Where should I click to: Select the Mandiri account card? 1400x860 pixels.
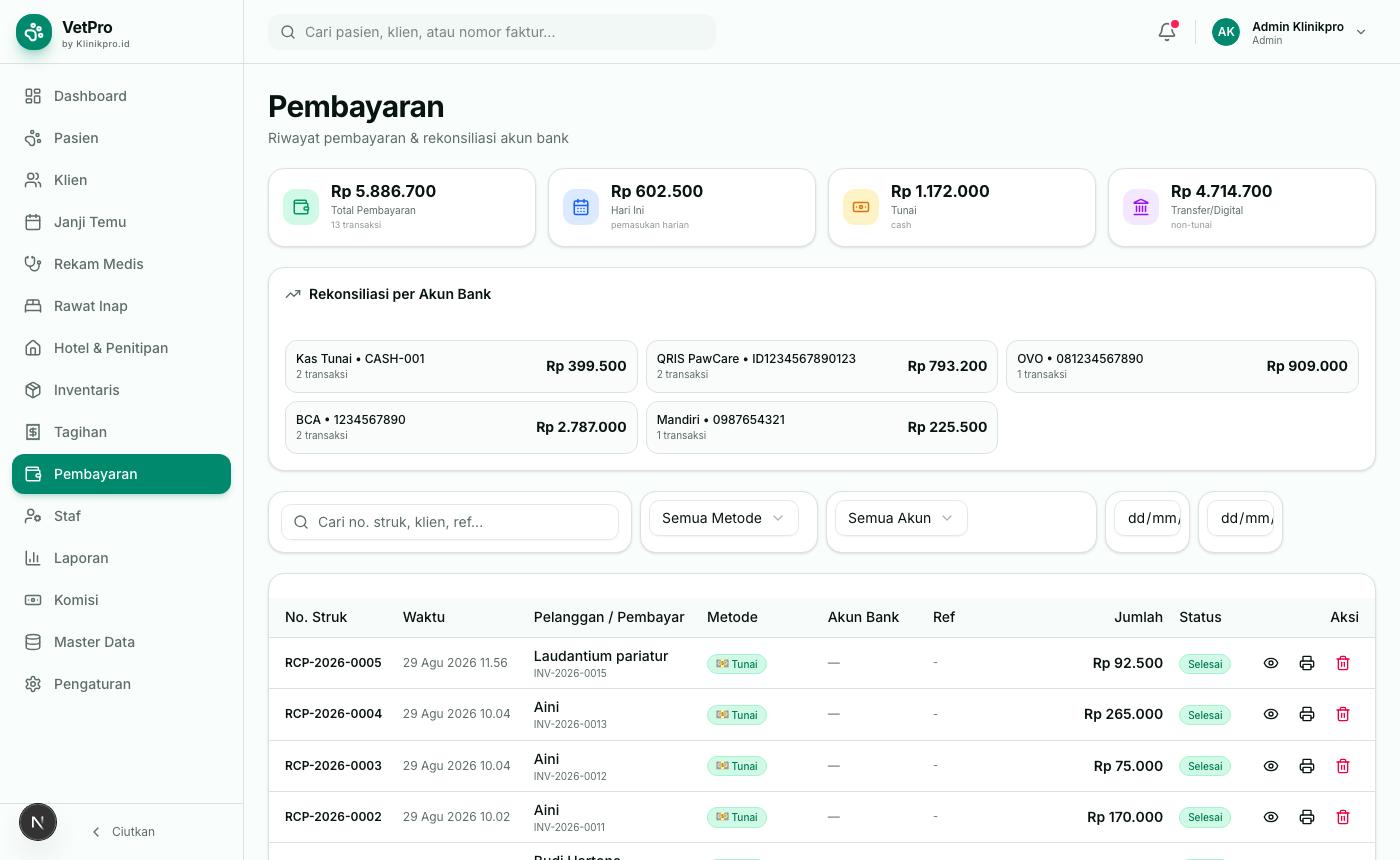tap(822, 427)
